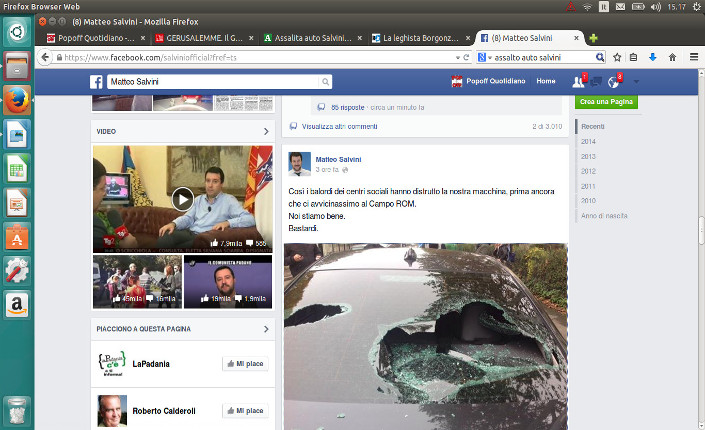The height and width of the screenshot is (430, 705).
Task: Open the smashed car windshield photo
Action: pos(425,336)
